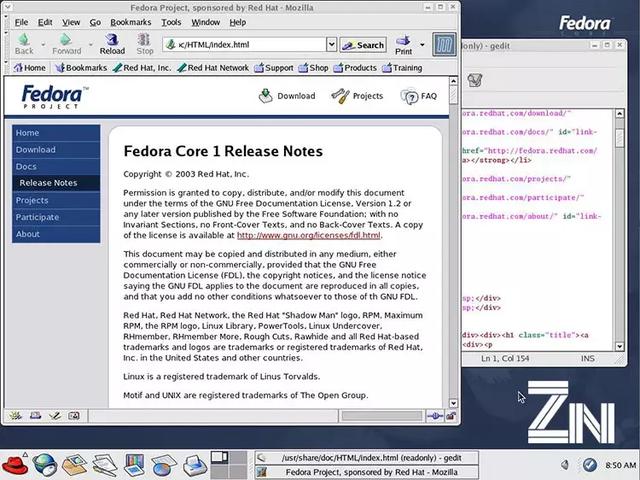The height and width of the screenshot is (480, 640).
Task: Click the online/offline connection icon in status bar
Action: click(x=435, y=416)
